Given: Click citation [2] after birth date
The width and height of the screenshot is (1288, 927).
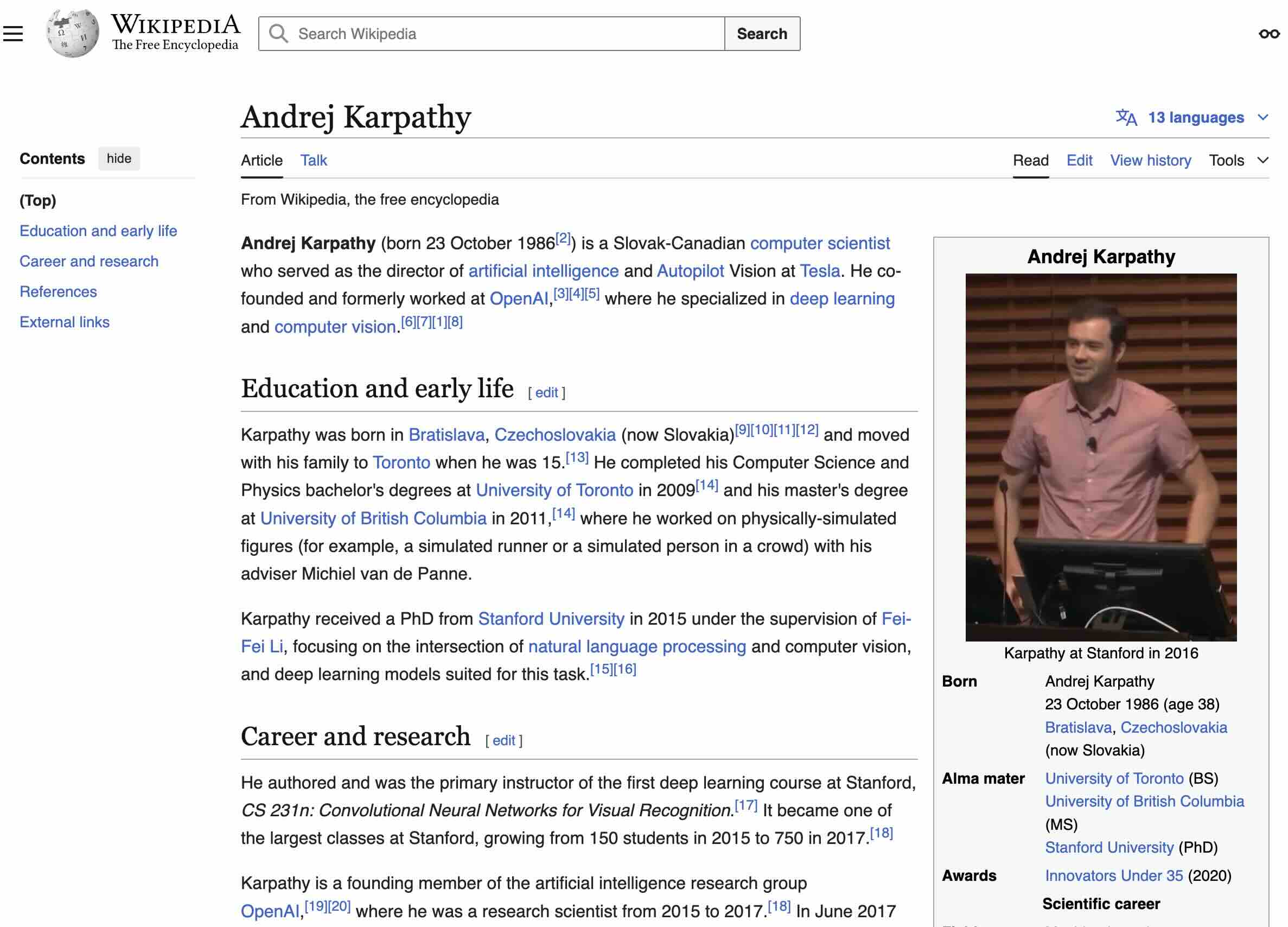Looking at the screenshot, I should (x=563, y=239).
